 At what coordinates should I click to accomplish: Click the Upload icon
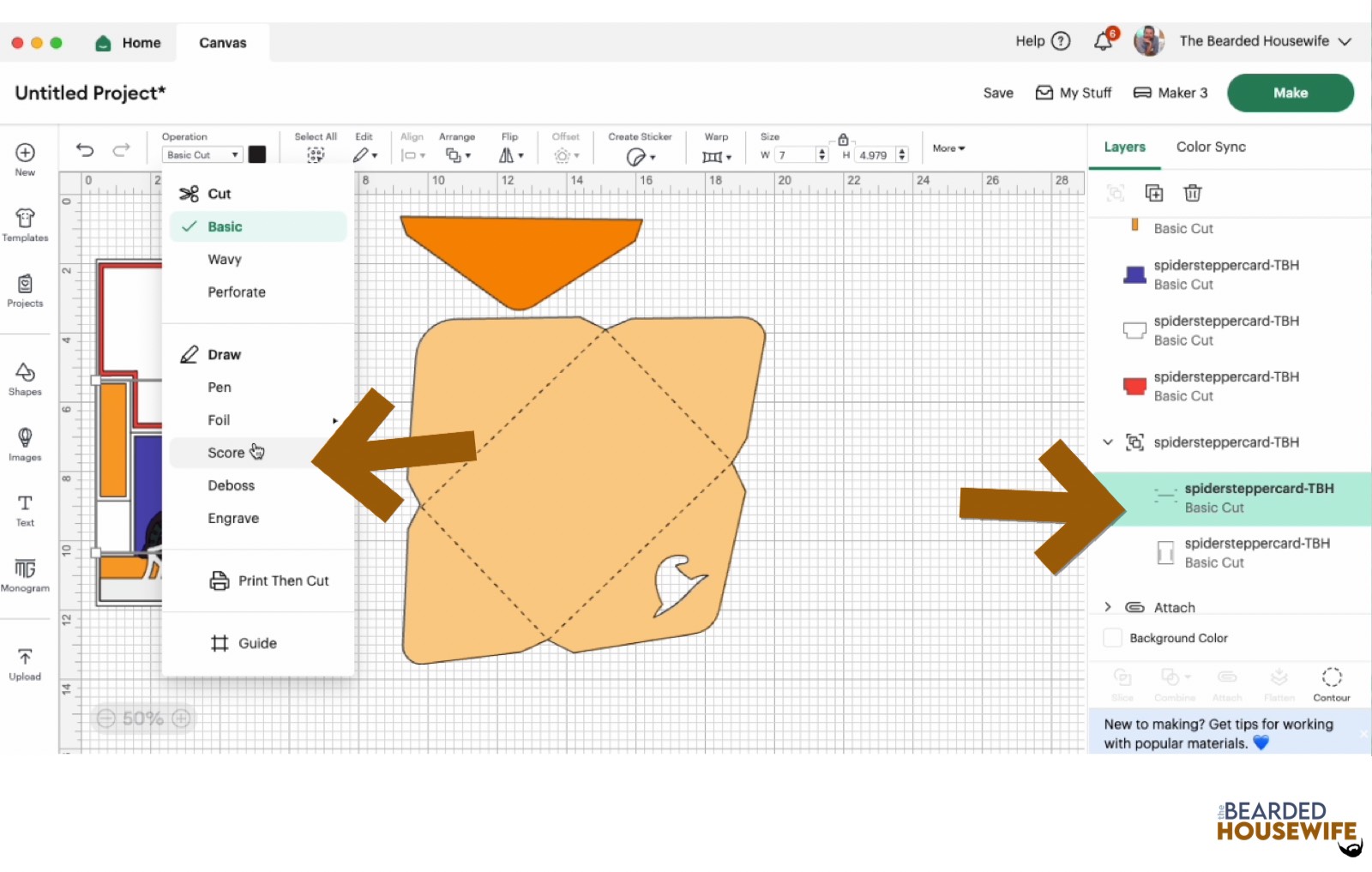tap(25, 664)
